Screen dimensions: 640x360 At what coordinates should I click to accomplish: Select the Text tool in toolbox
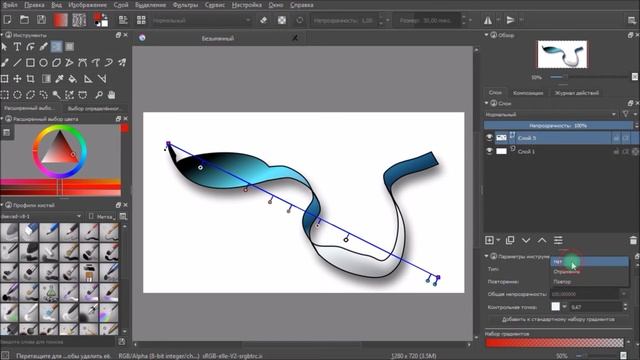(x=17, y=47)
